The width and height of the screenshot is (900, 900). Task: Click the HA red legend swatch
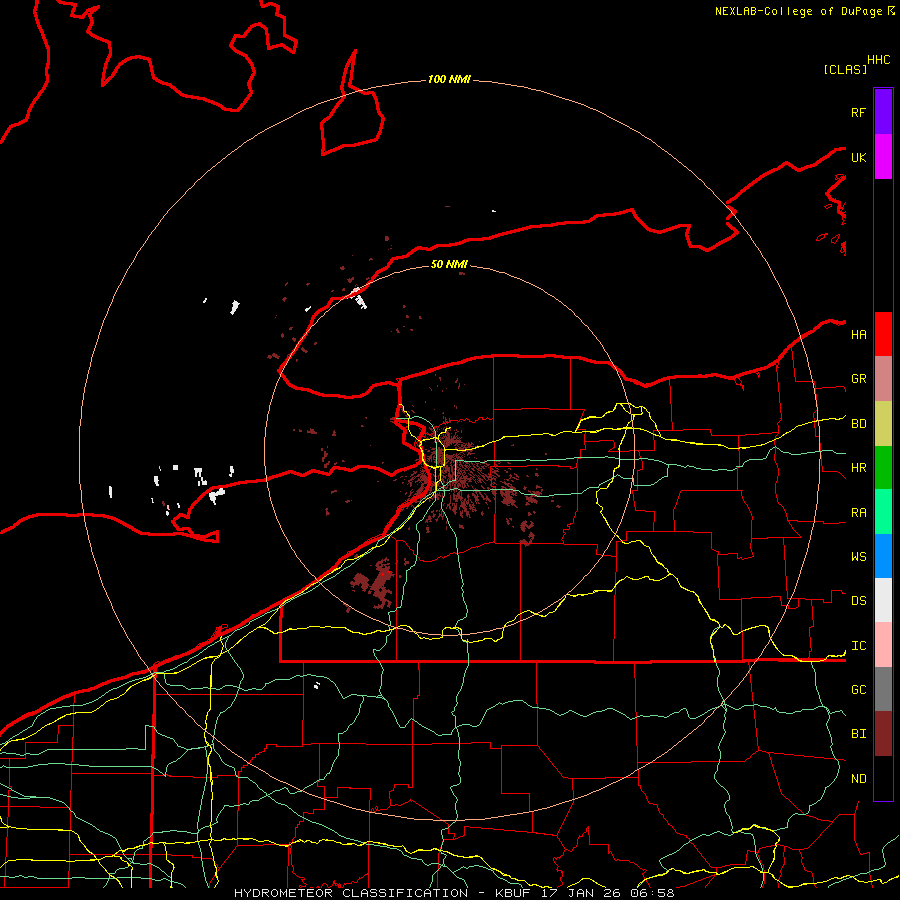pos(883,334)
